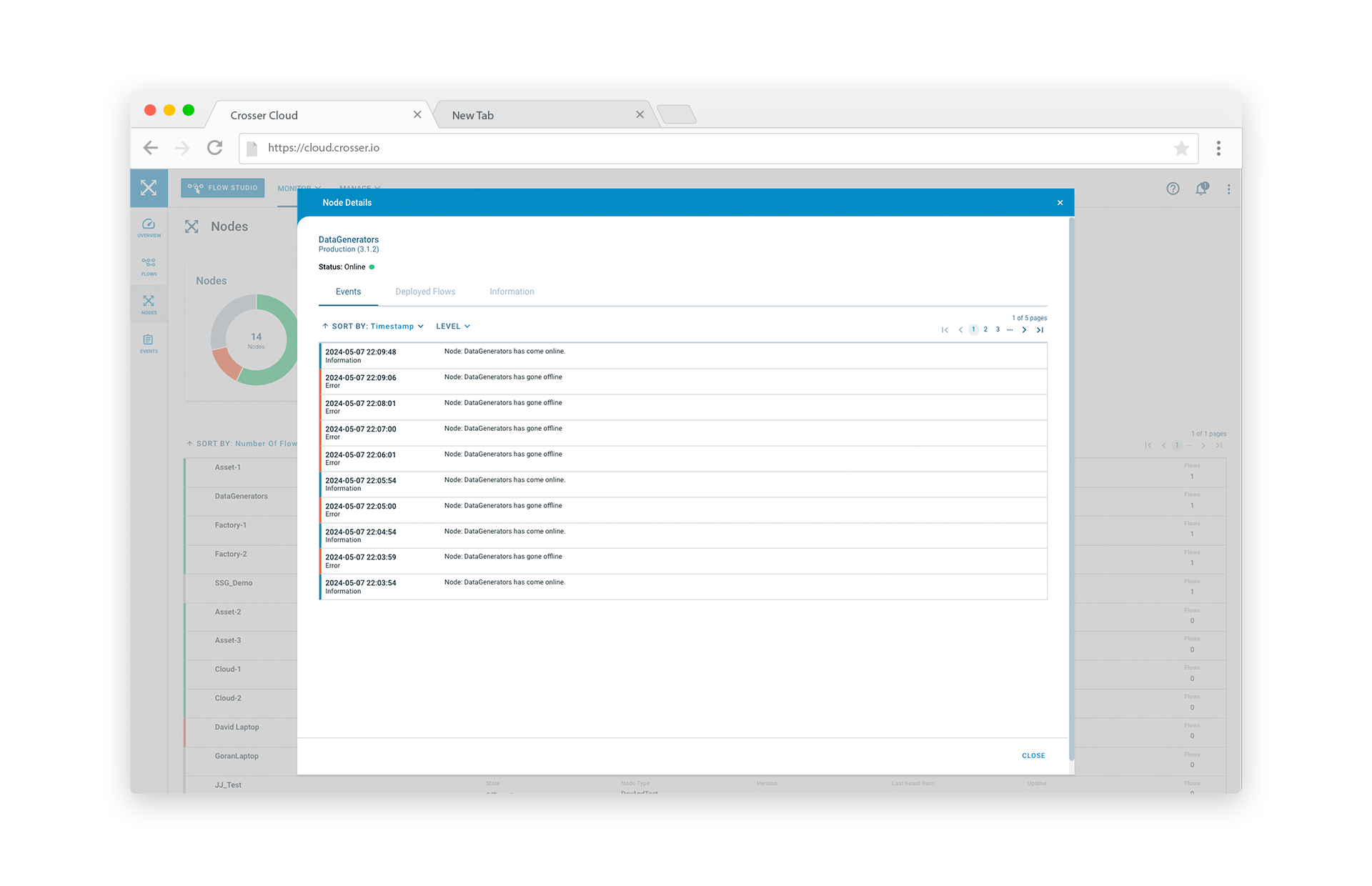Switch to the Information tab
This screenshot has height=886, width=1372.
[x=512, y=292]
